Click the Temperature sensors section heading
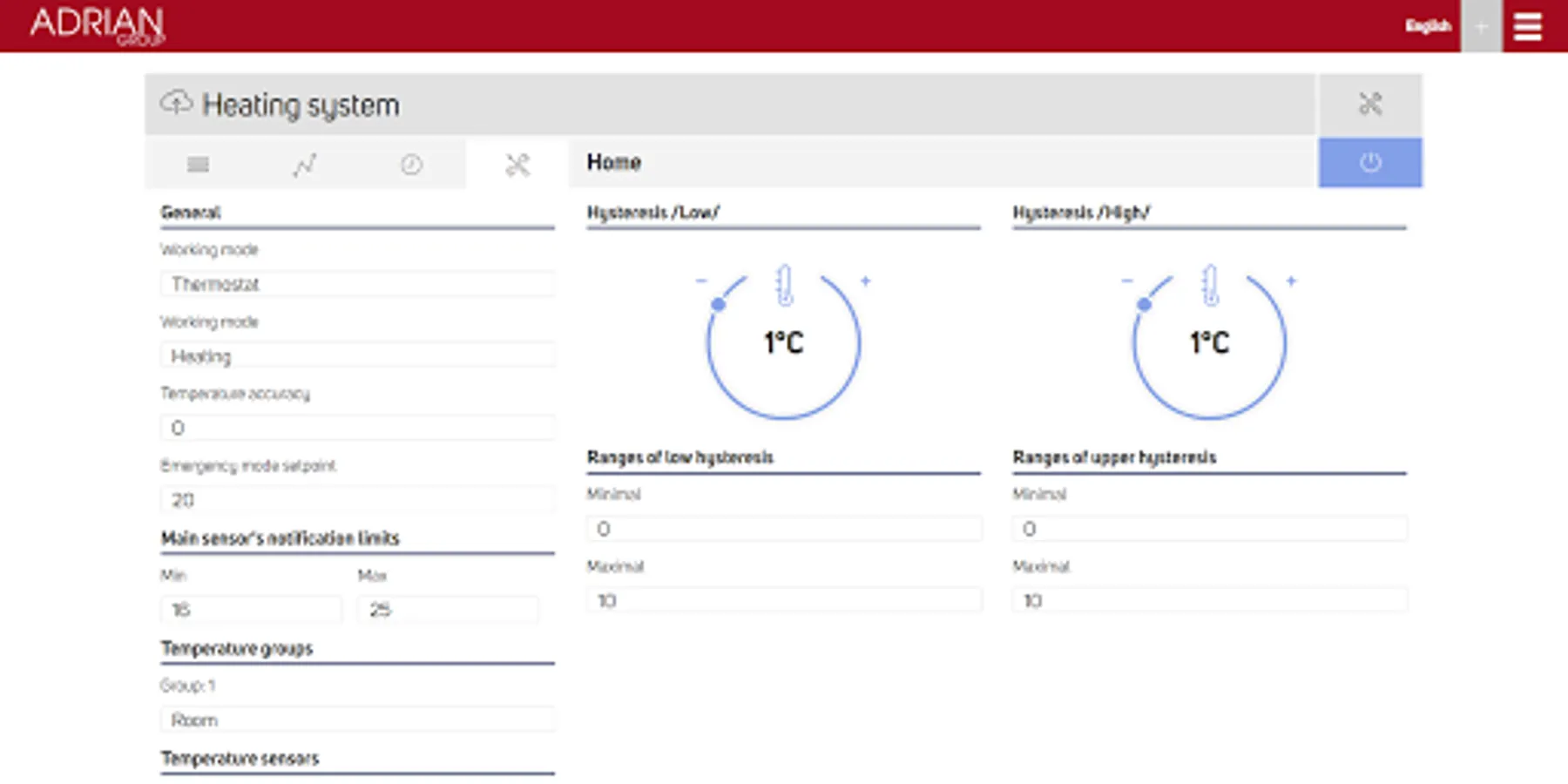 point(240,759)
